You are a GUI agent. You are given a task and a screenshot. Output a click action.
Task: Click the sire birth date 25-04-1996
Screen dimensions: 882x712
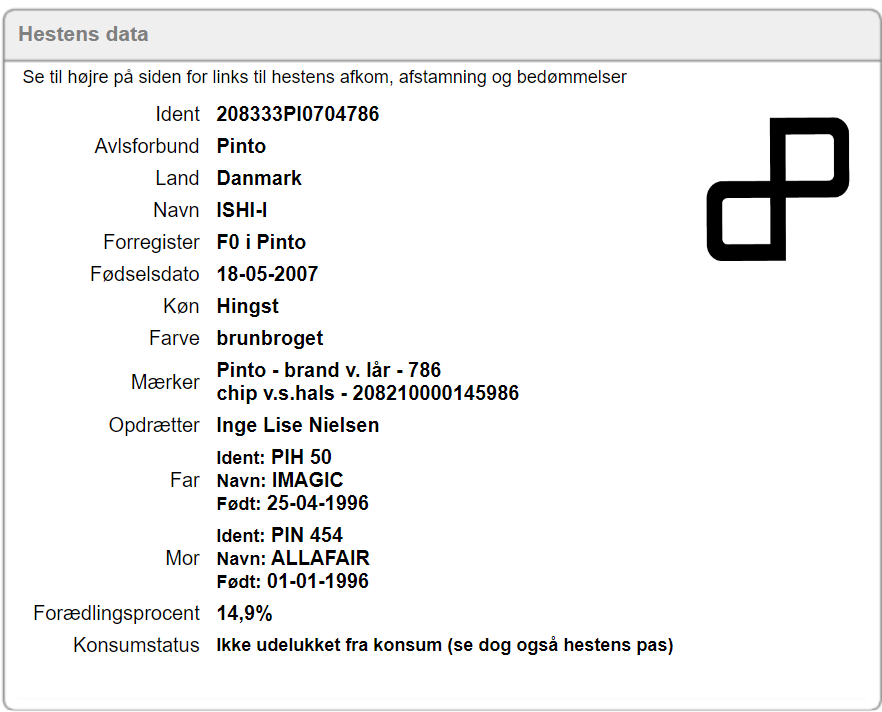point(317,503)
